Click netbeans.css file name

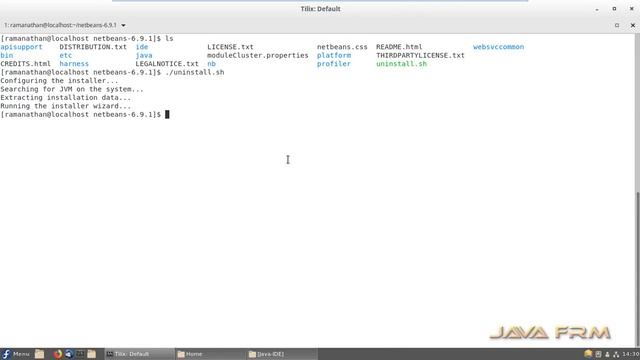342,47
